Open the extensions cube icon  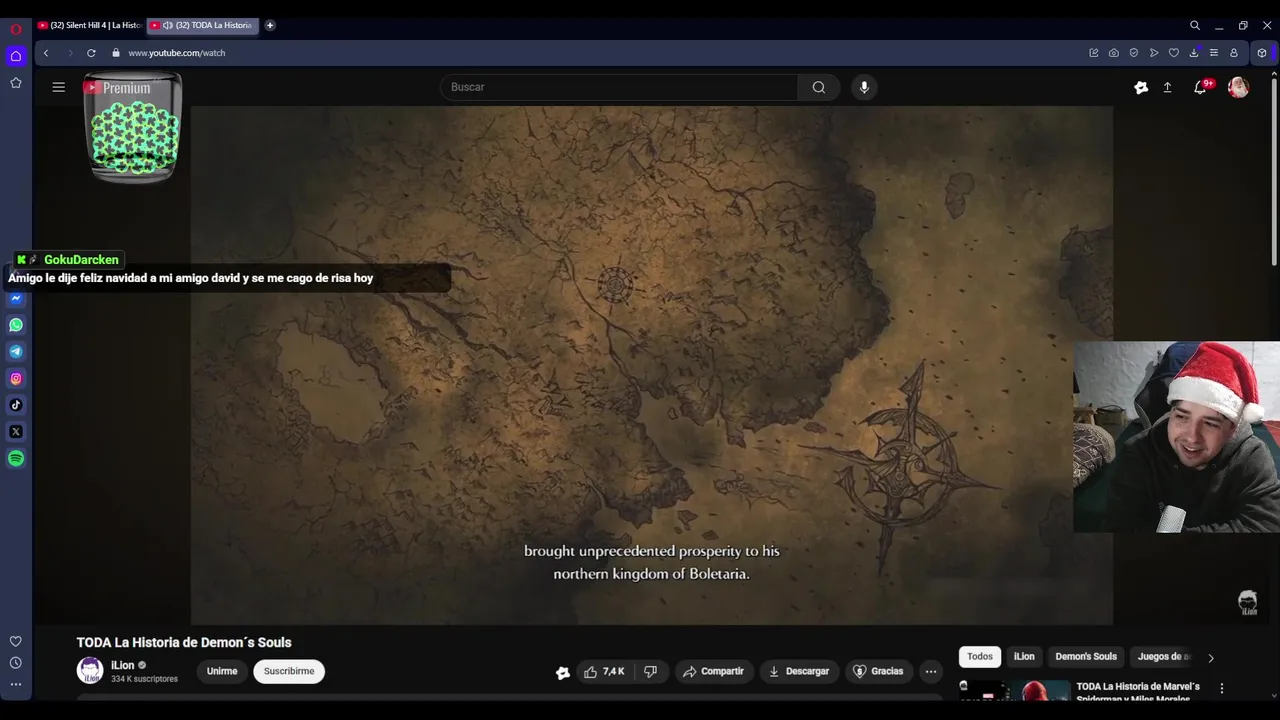tap(1262, 53)
